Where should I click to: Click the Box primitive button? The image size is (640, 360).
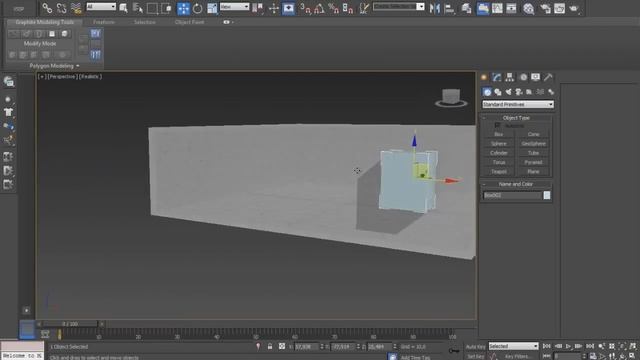[499, 134]
